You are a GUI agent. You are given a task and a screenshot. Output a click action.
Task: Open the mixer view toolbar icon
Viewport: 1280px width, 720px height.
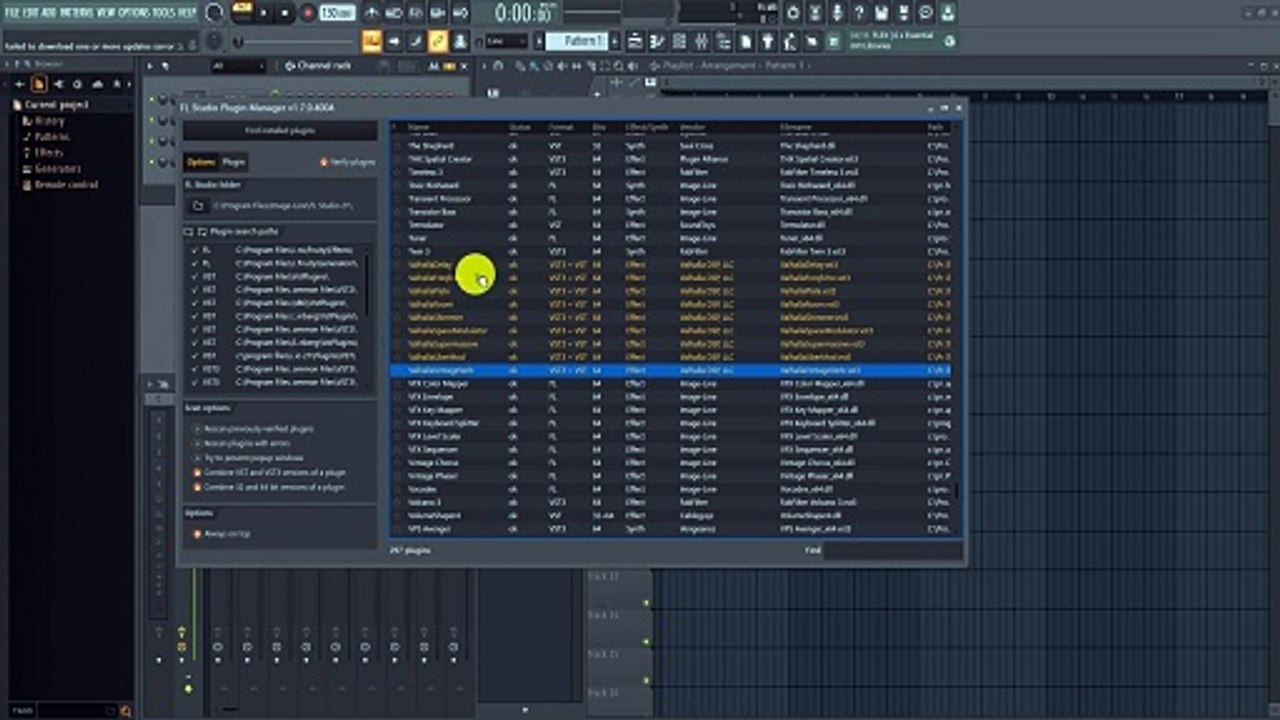click(x=701, y=41)
